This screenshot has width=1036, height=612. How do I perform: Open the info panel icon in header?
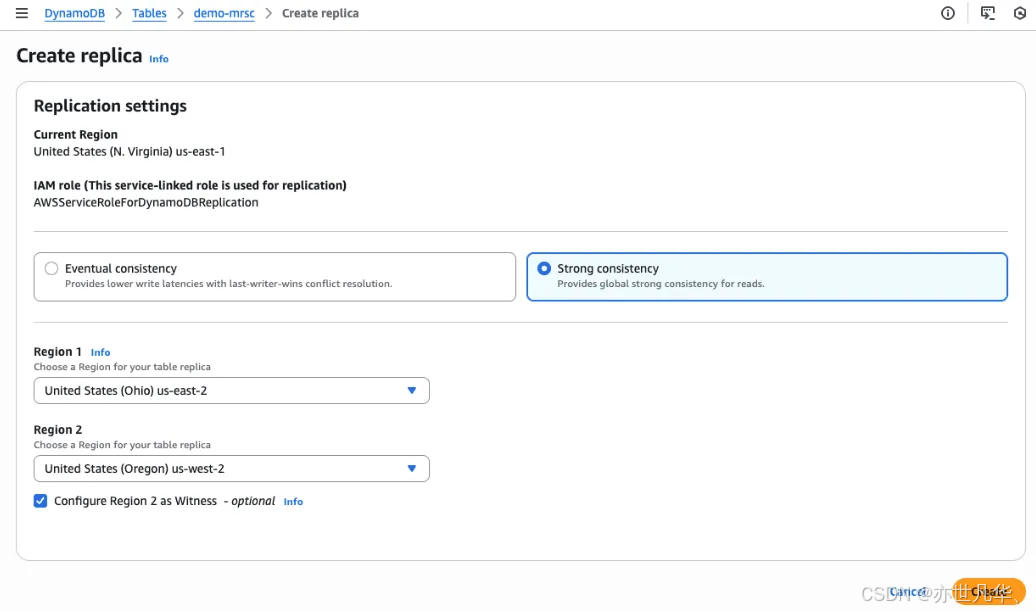tap(947, 13)
